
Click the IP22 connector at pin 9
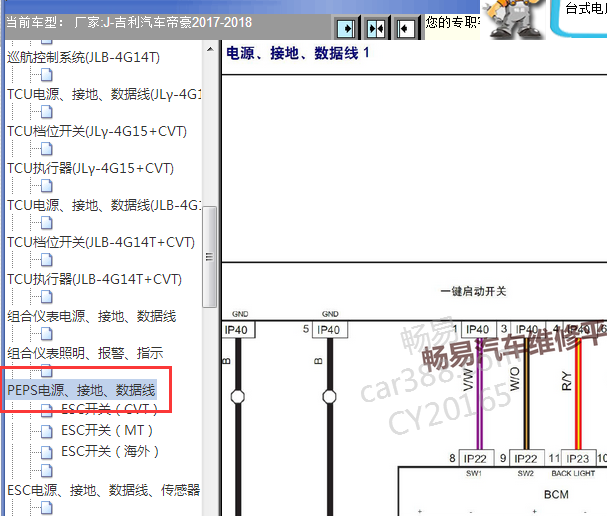point(526,459)
